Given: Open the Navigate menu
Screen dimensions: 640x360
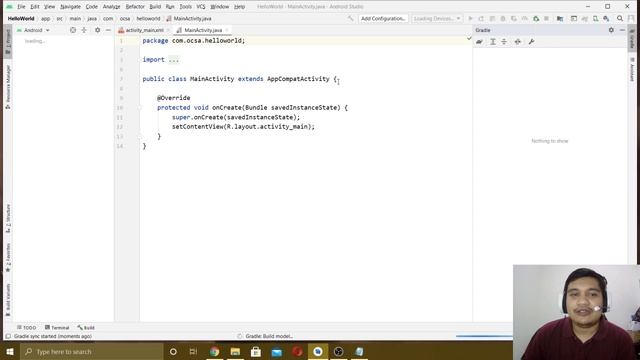Looking at the screenshot, I should pyautogui.click(x=70, y=7).
